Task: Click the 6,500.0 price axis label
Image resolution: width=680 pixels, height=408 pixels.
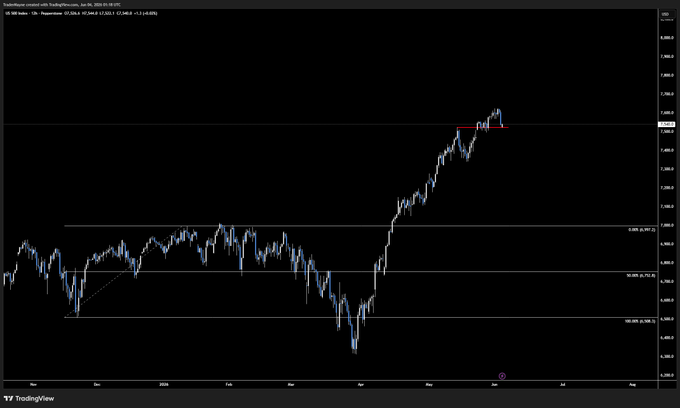Action: tap(667, 319)
